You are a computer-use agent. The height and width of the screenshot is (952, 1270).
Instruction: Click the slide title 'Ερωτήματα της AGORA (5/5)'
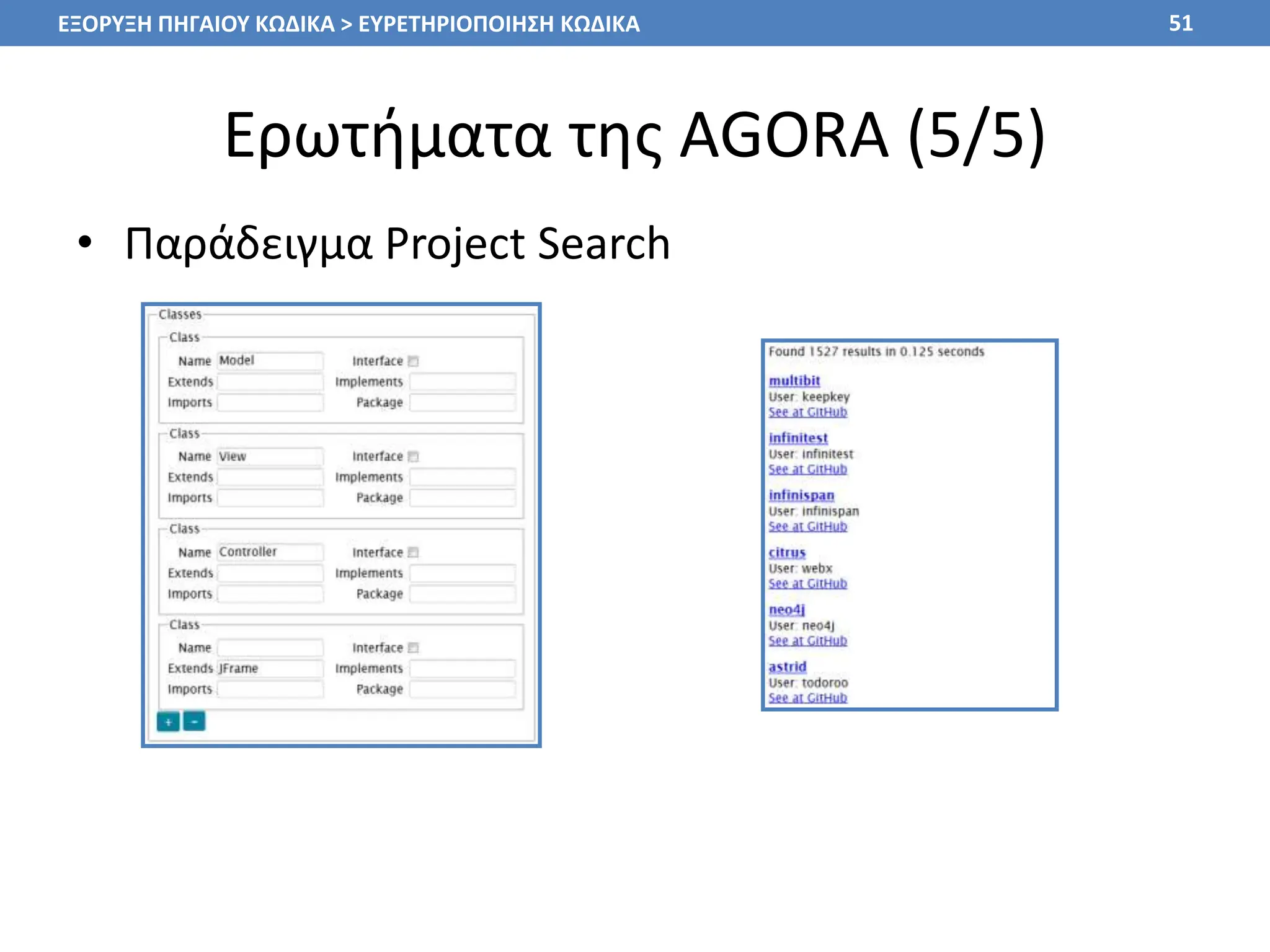coord(635,136)
